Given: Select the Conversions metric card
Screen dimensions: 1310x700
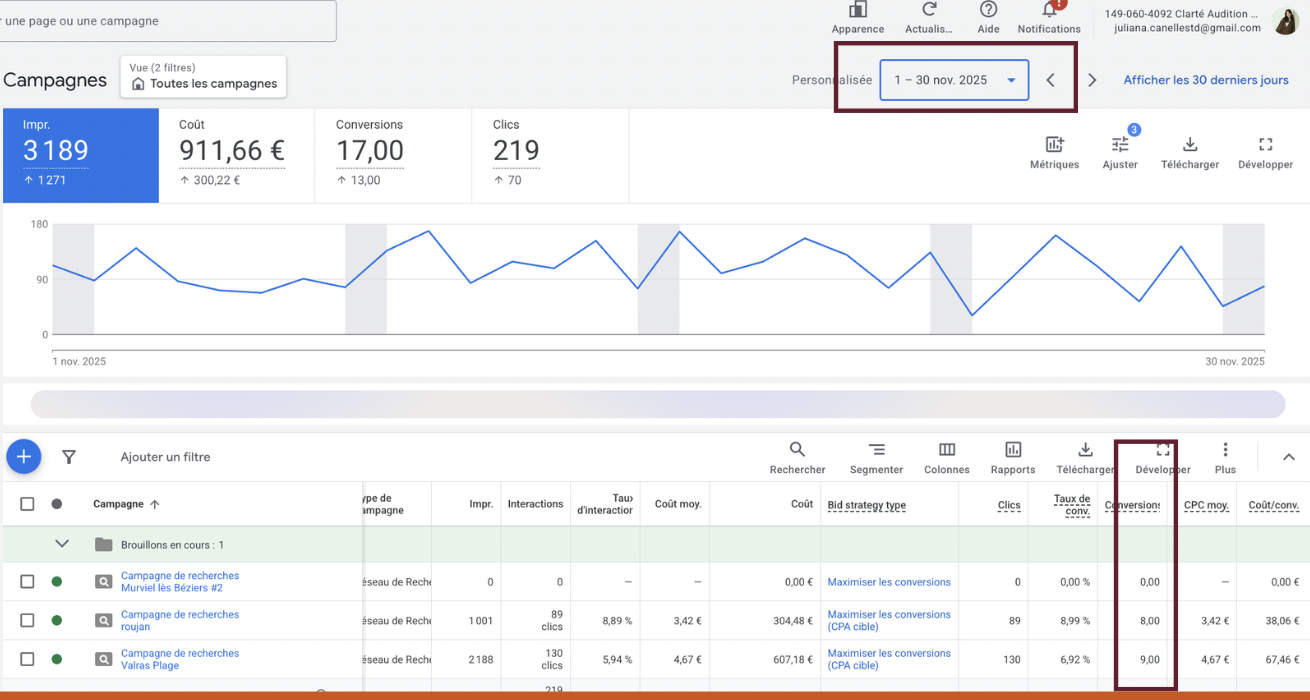Looking at the screenshot, I should [x=393, y=156].
